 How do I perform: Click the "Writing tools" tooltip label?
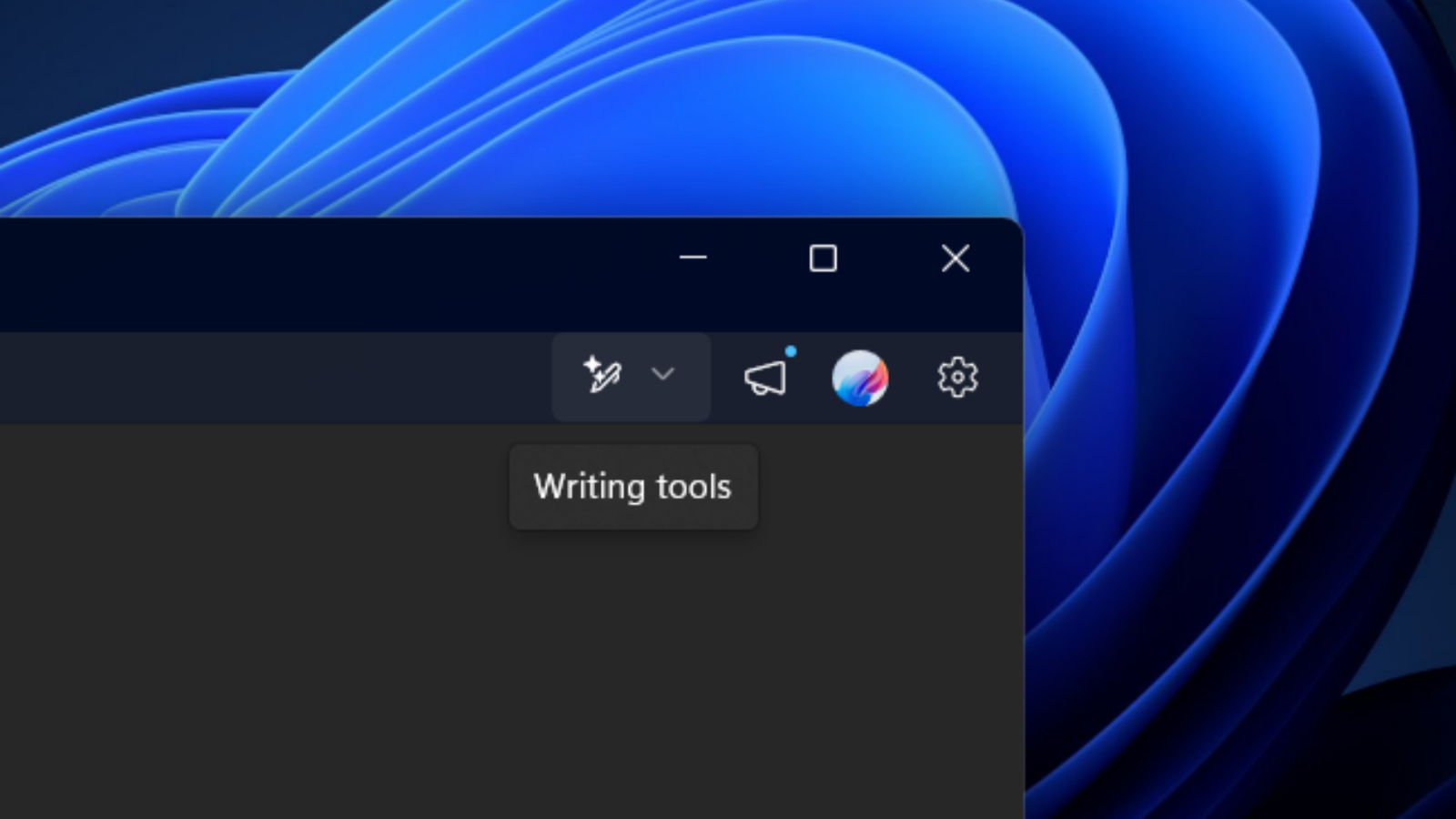[632, 487]
